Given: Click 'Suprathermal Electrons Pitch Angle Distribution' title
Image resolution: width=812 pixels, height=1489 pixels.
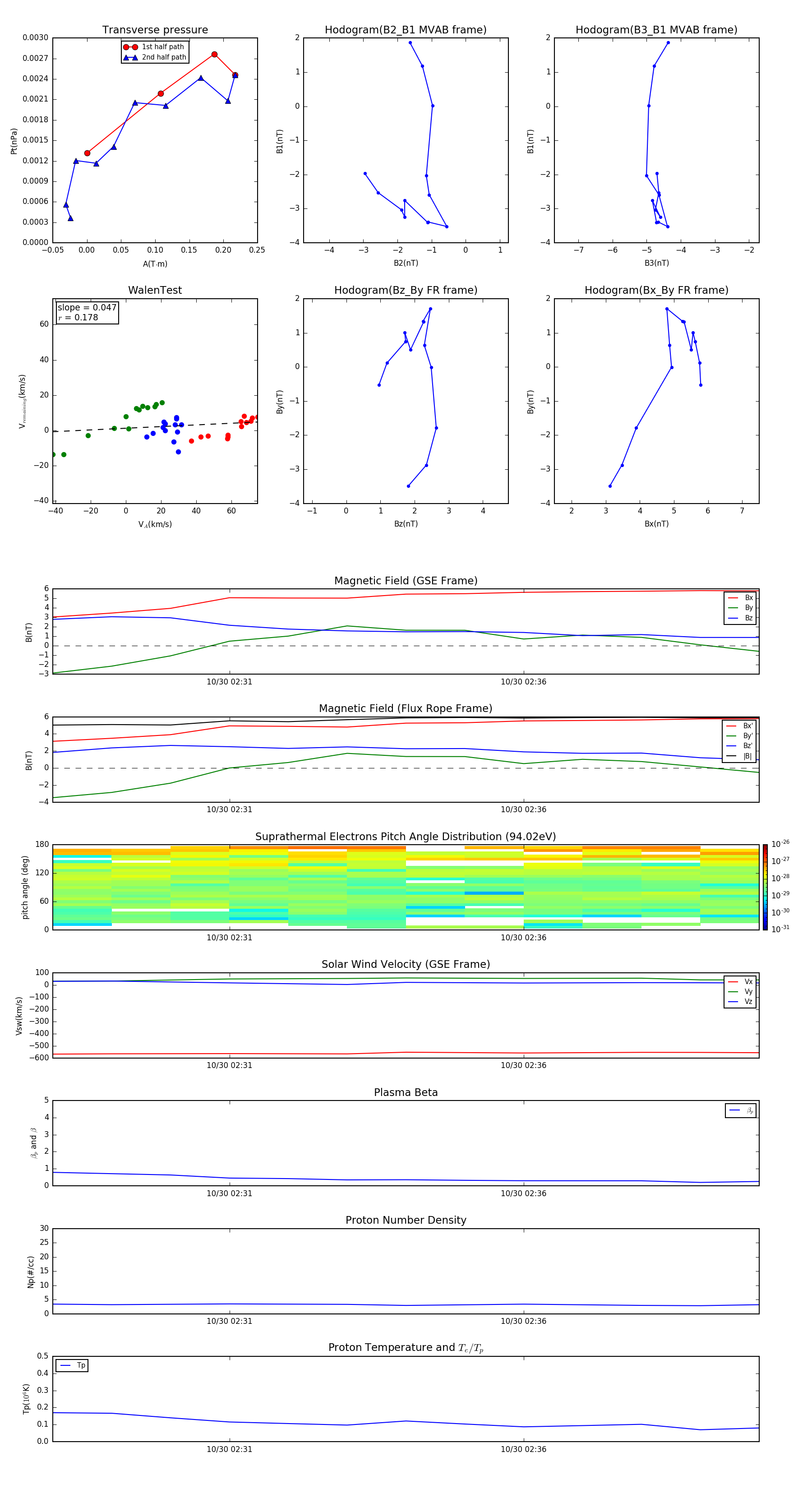Looking at the screenshot, I should (x=406, y=837).
